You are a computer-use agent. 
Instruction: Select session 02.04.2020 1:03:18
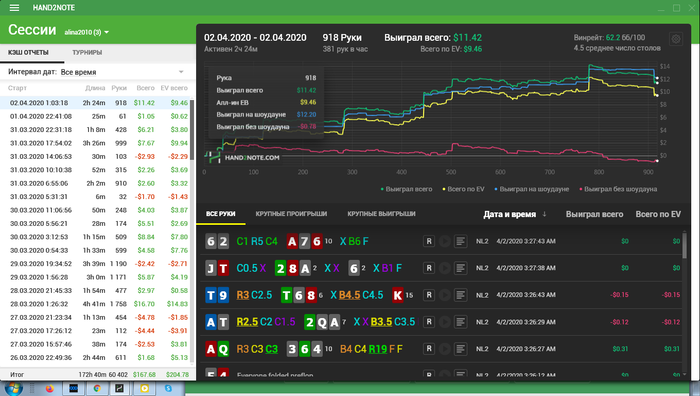click(95, 103)
